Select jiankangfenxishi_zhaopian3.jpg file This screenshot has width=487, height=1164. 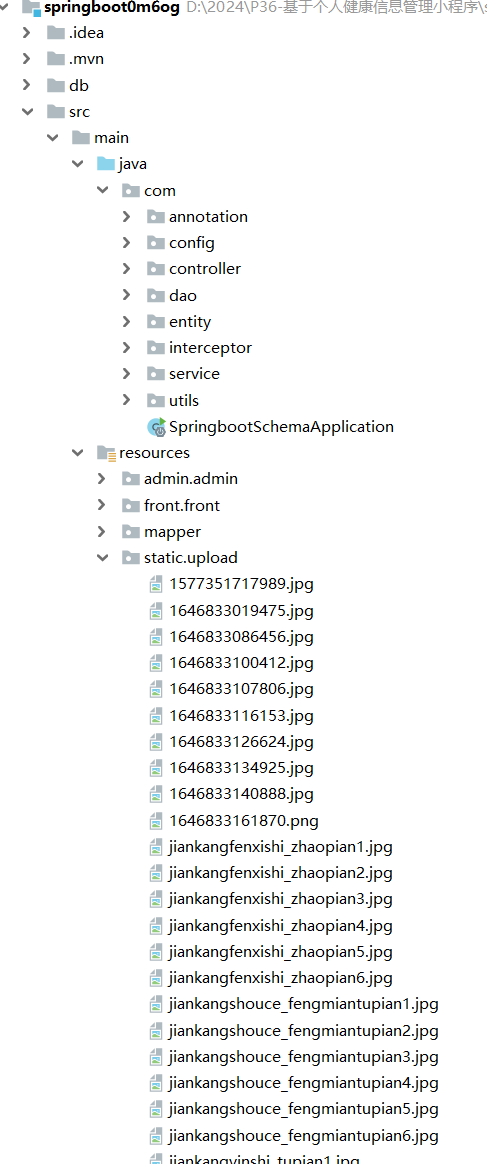(281, 899)
